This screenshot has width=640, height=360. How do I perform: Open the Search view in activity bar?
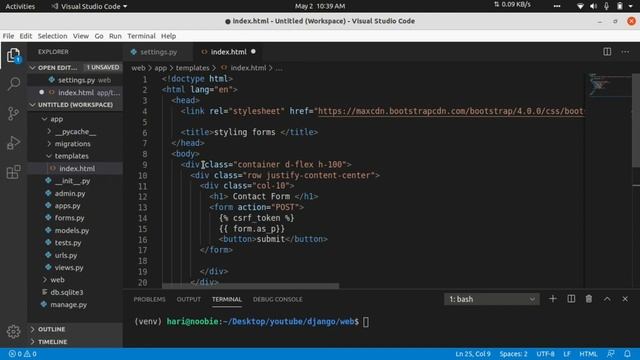coord(13,84)
